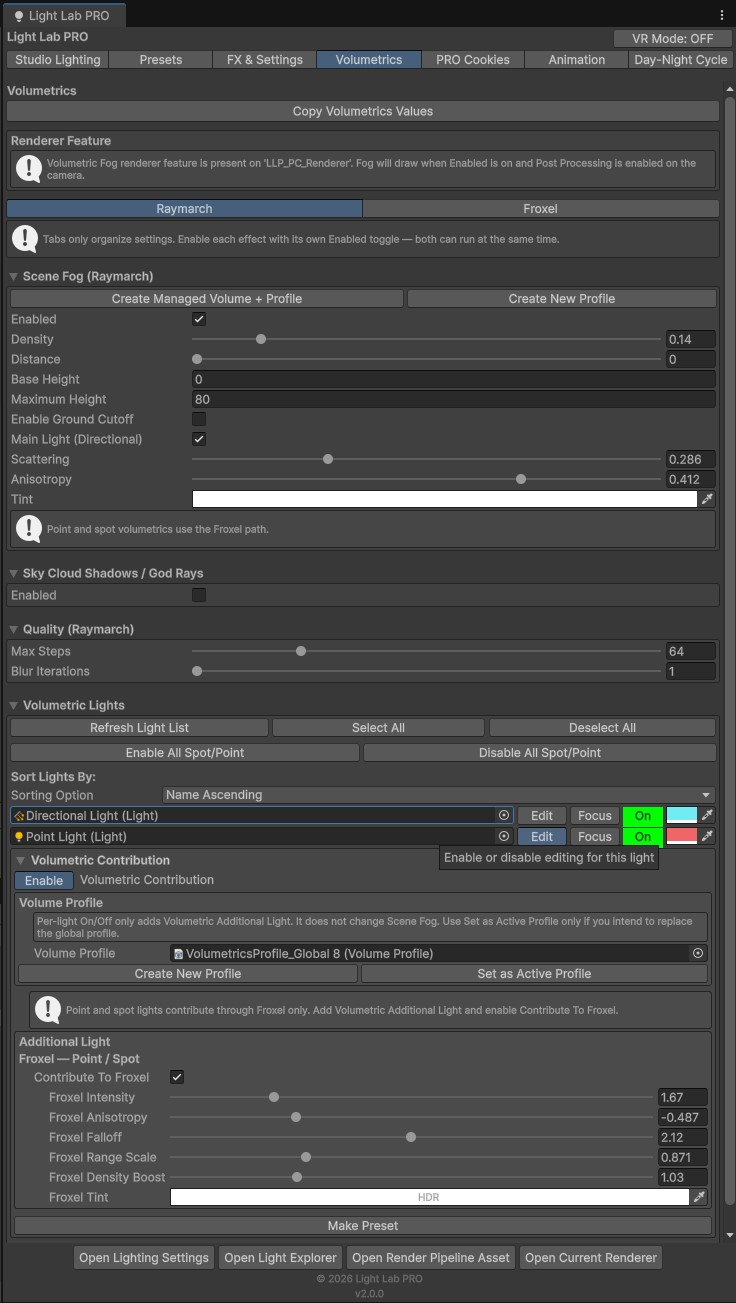Click the Anisotropy slider handle

(521, 479)
